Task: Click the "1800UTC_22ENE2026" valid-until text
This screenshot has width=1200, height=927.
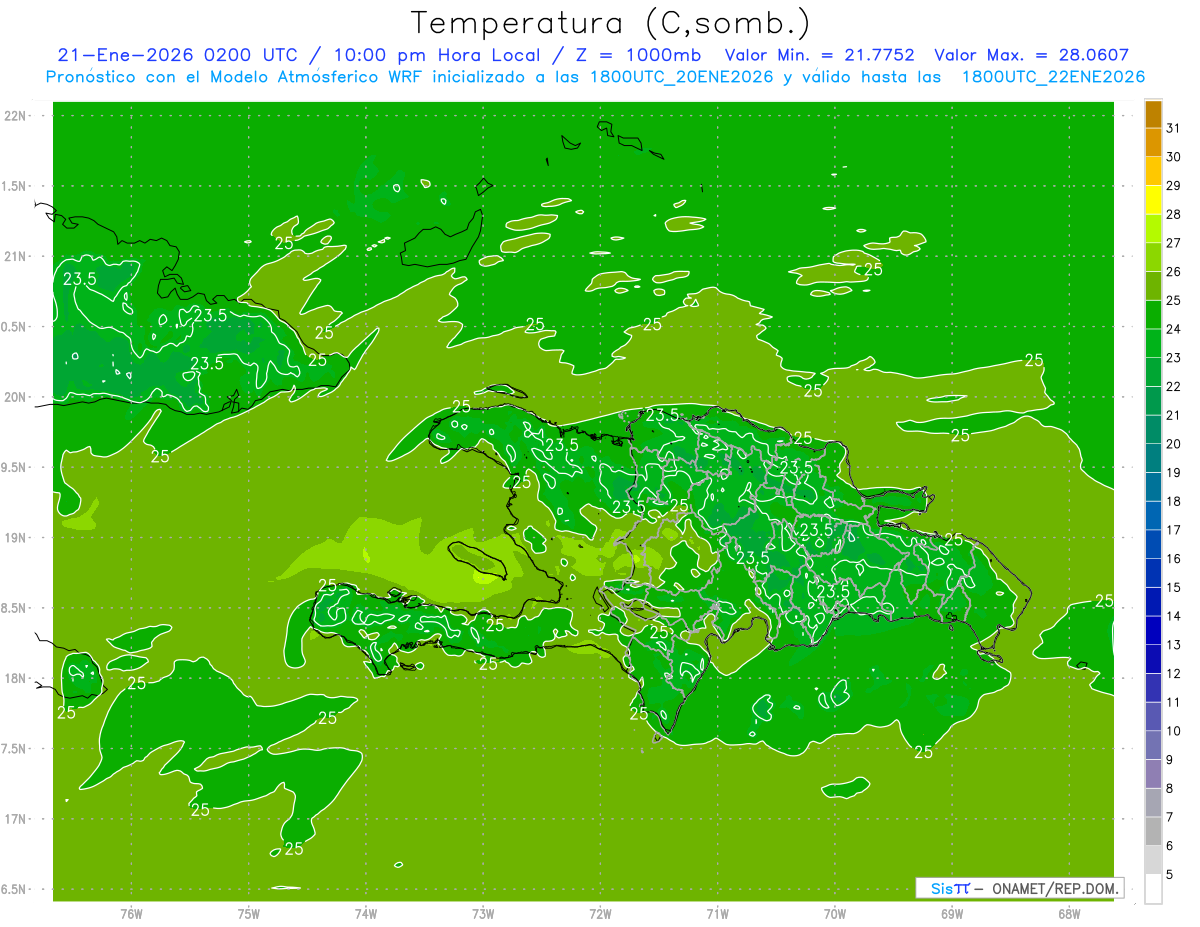Action: 1053,77
